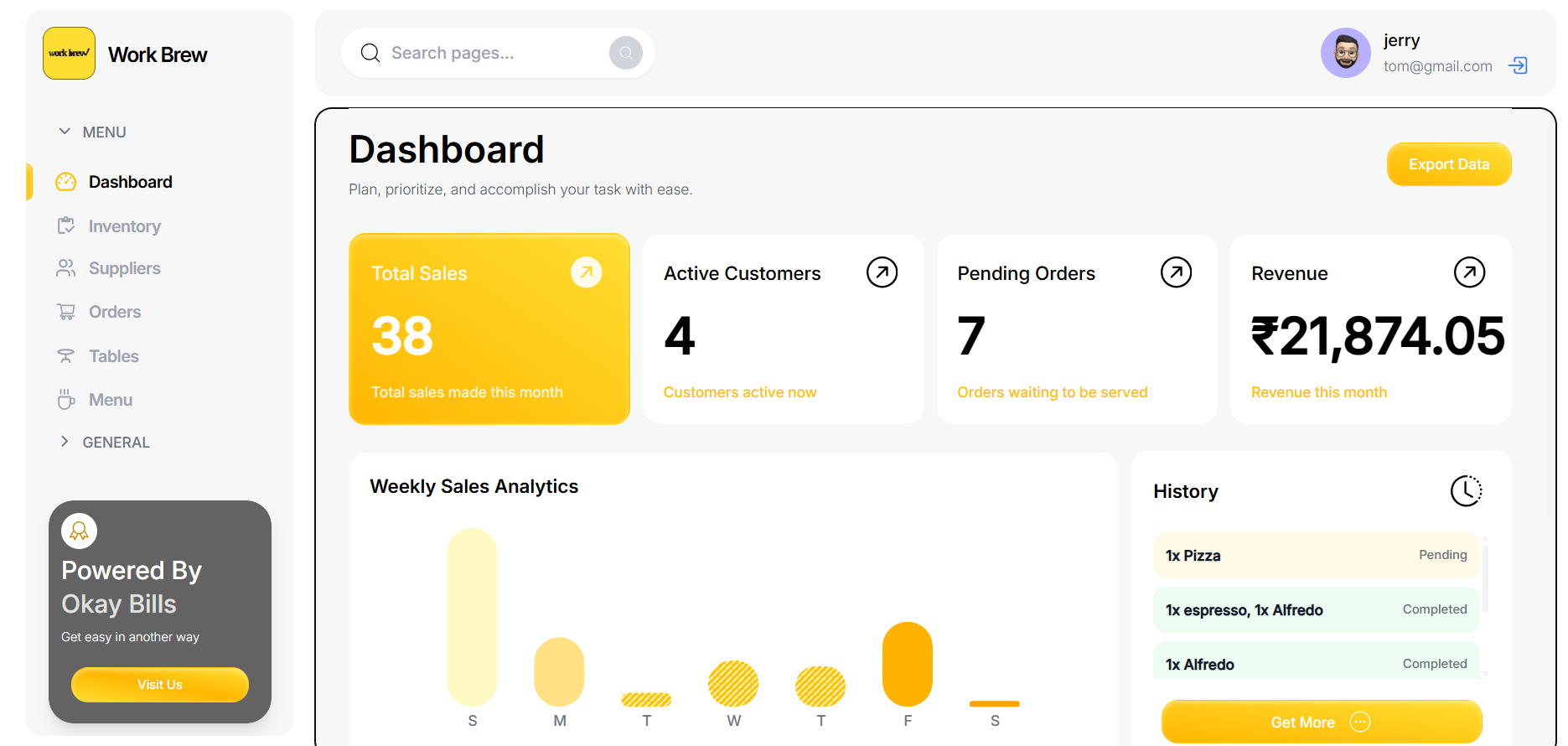Click the History clock icon
Viewport: 1568px width, 746px height.
pos(1466,491)
